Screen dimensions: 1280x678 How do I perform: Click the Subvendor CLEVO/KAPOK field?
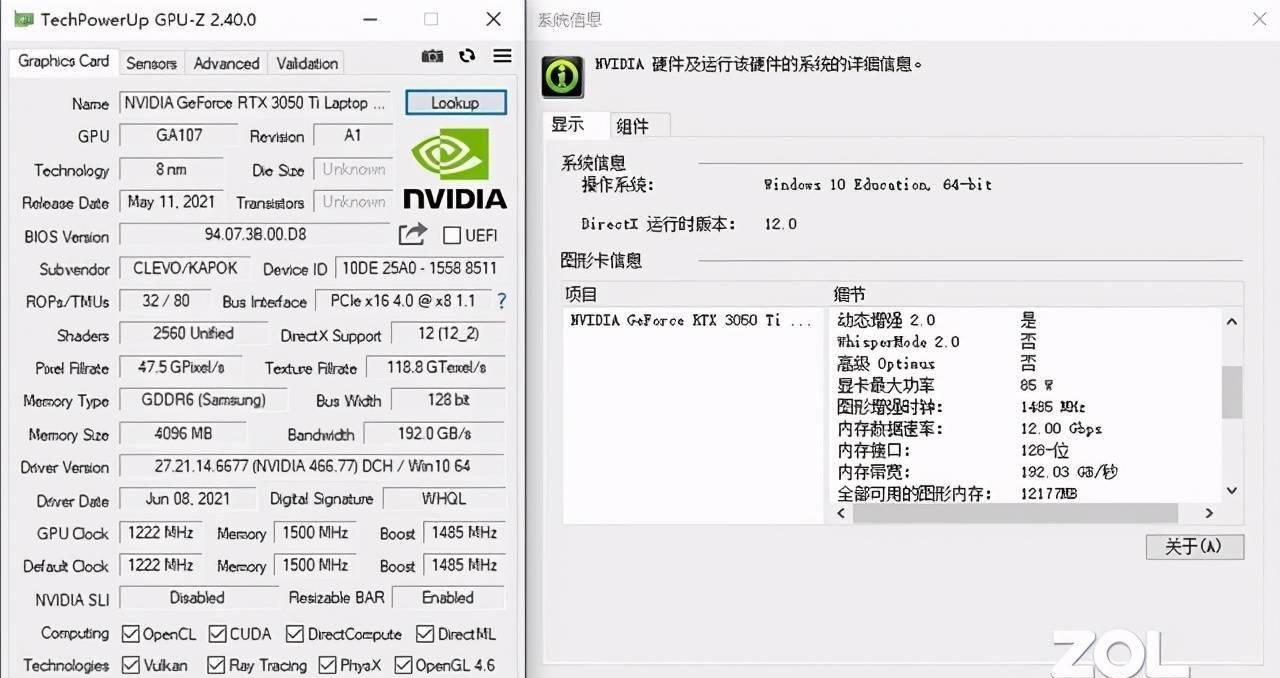pos(185,268)
